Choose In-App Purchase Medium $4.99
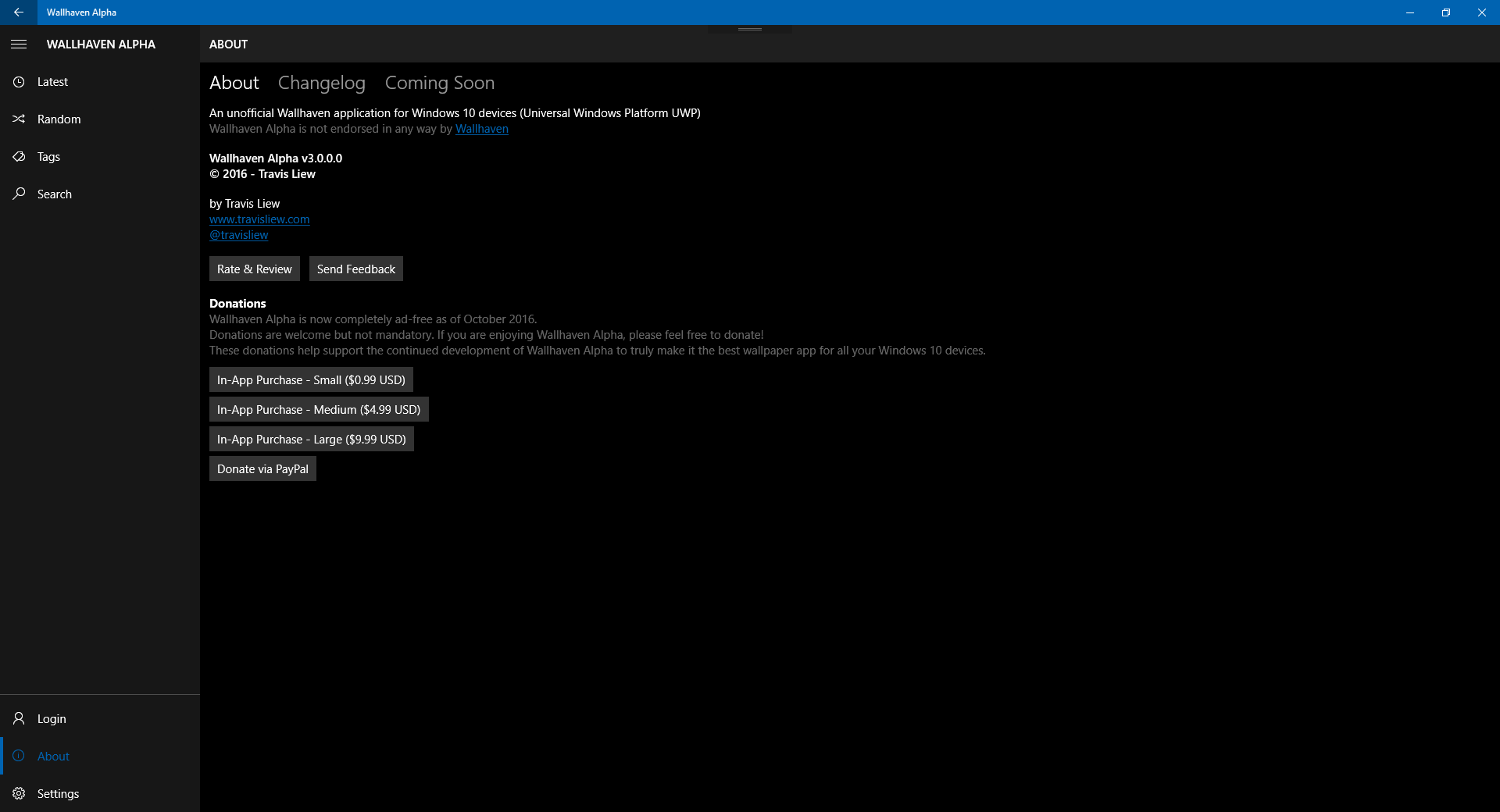Screen dimensions: 1500x812 click(x=319, y=409)
